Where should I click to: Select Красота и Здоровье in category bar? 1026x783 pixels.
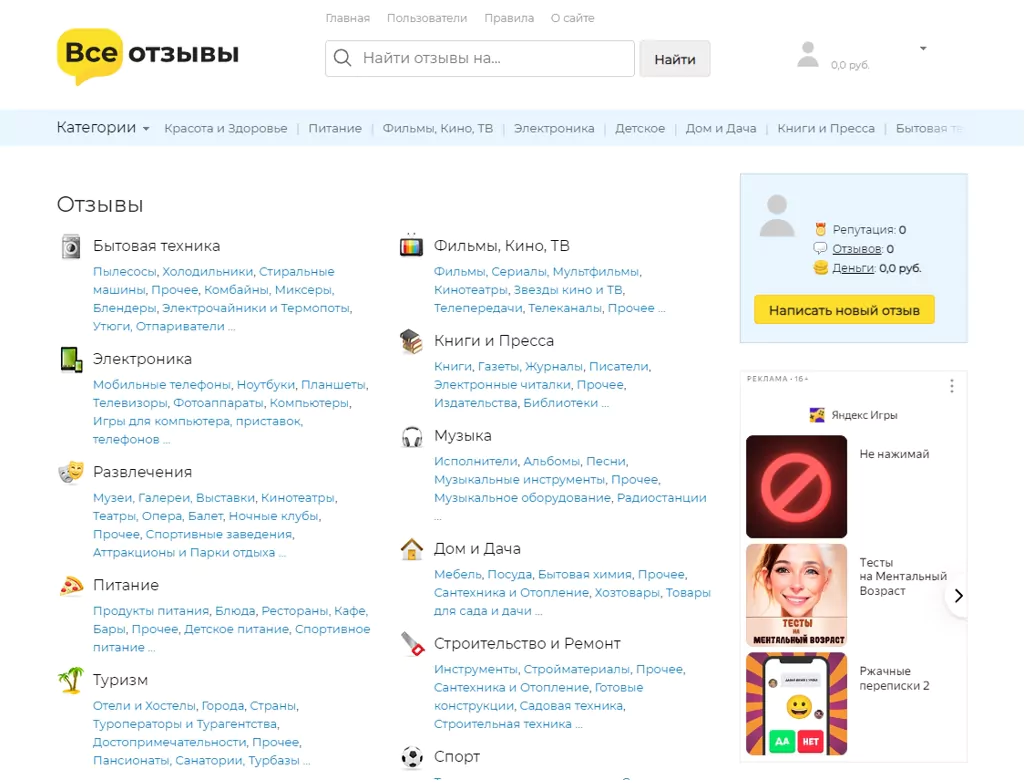[x=226, y=129]
